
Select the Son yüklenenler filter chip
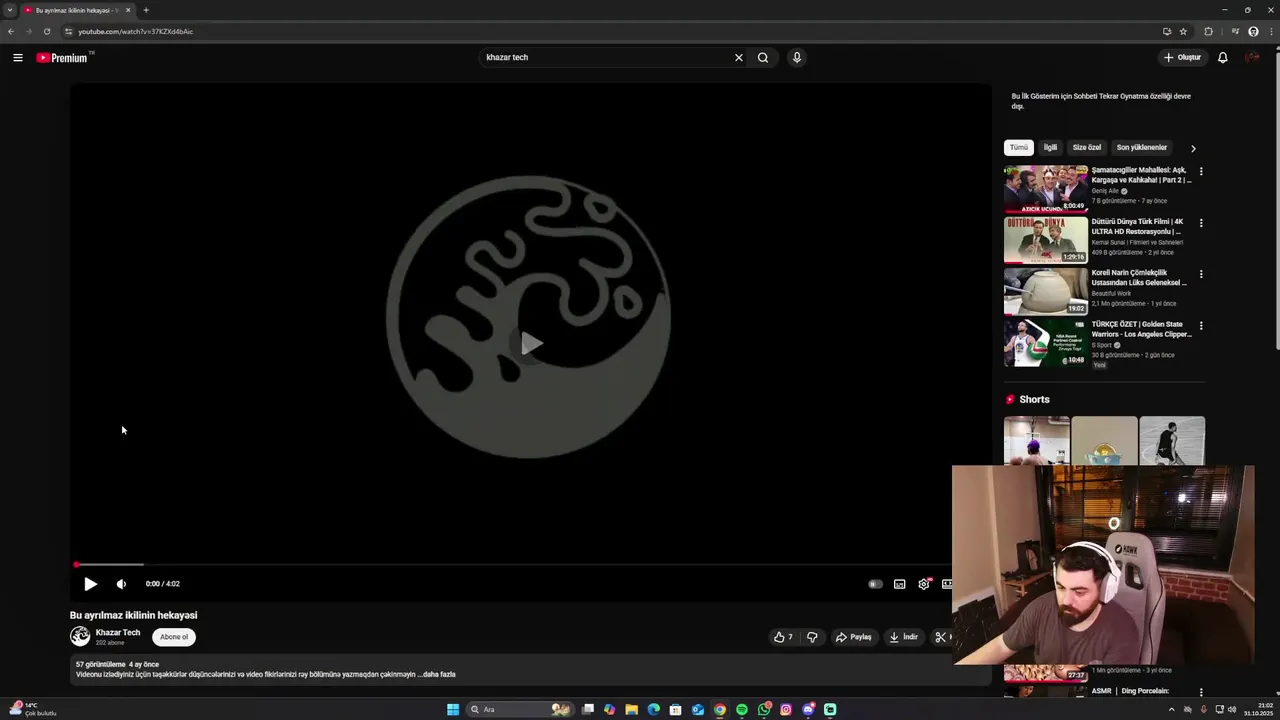(1142, 147)
